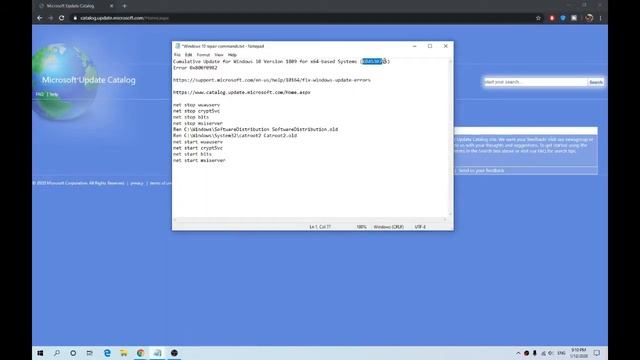Click the catalog.update.microsoft.com address bar
Screen dimensions: 640x360
click(302, 18)
